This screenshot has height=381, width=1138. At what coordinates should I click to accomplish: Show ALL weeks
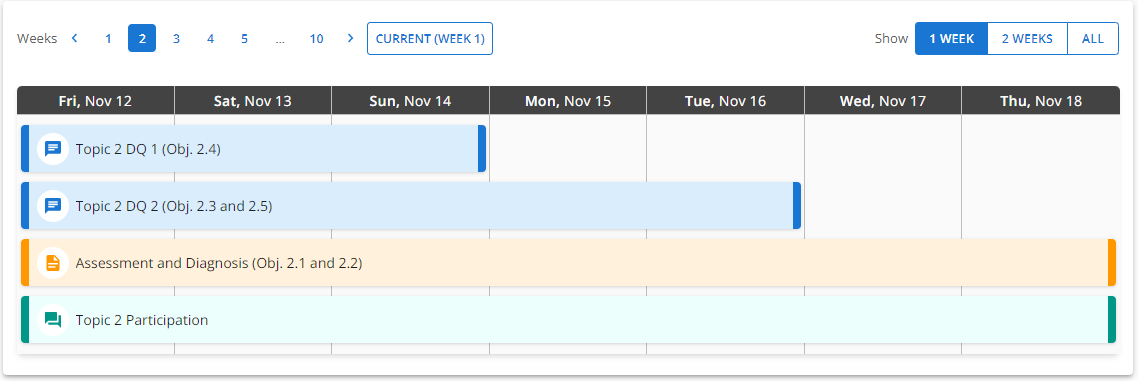(x=1092, y=38)
